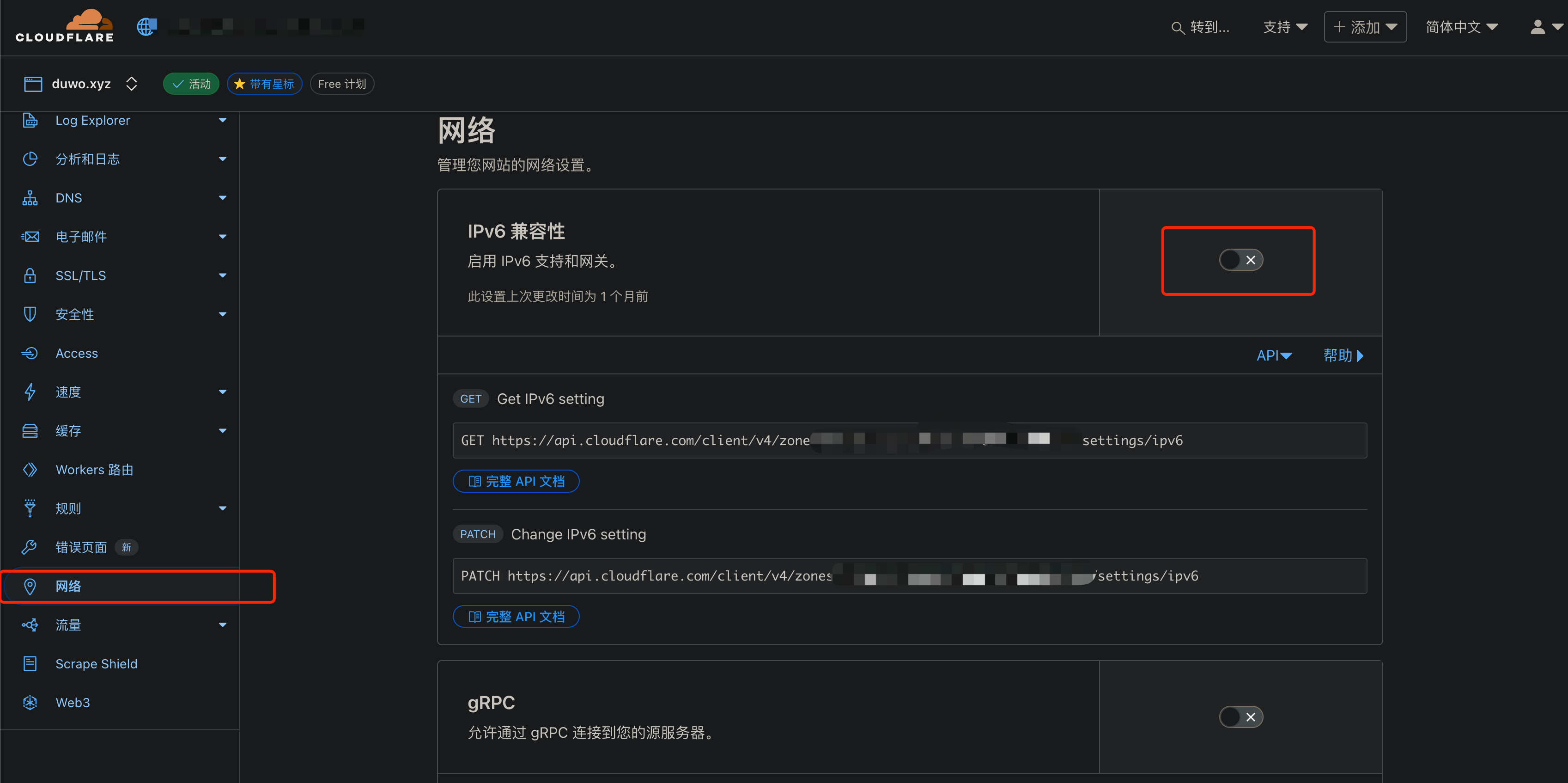Click the email envelope icon
Screen dimensions: 1568x783
point(30,237)
